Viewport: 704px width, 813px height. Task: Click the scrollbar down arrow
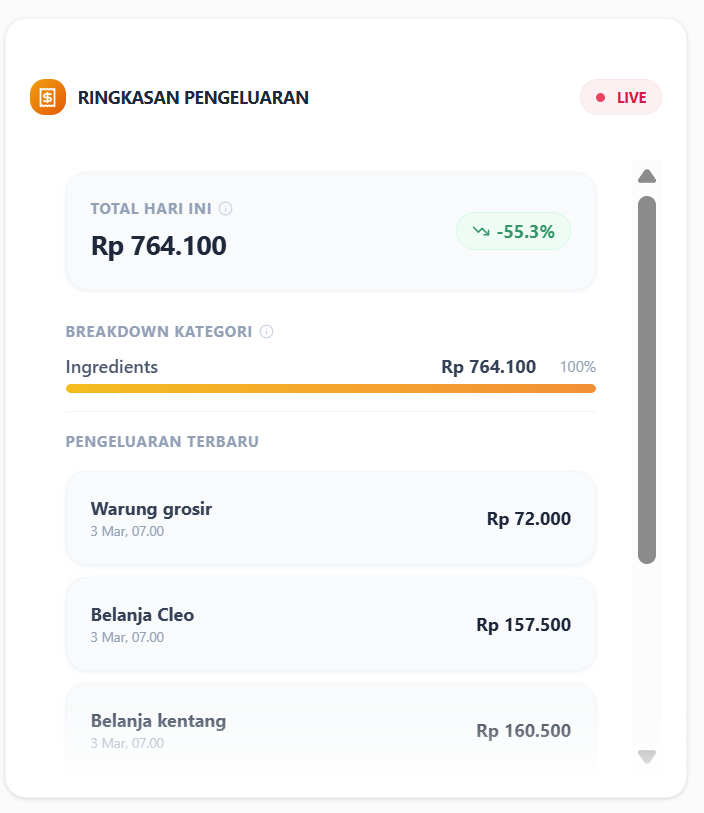click(x=647, y=756)
